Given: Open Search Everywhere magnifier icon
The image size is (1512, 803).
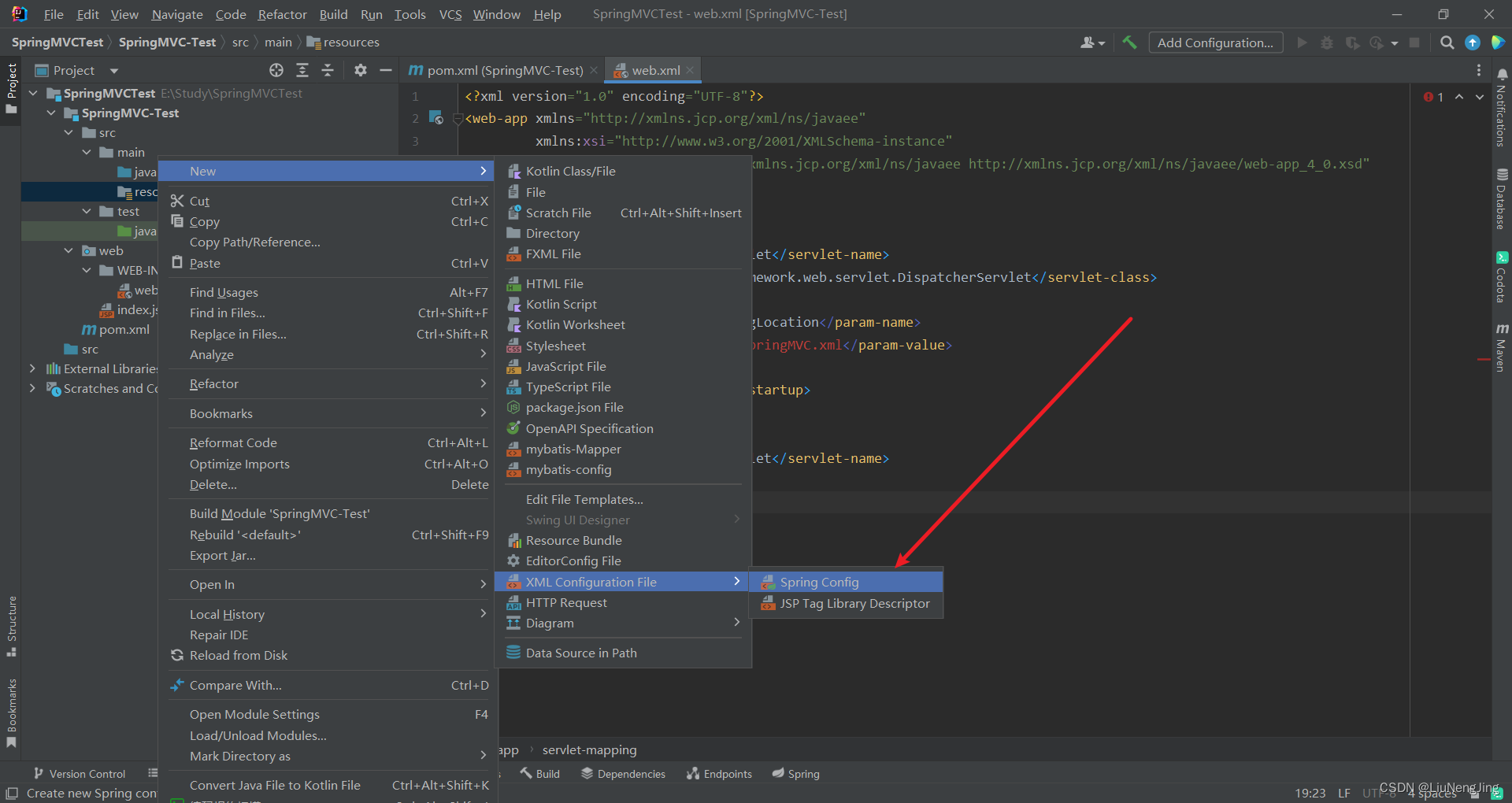Looking at the screenshot, I should [x=1447, y=43].
